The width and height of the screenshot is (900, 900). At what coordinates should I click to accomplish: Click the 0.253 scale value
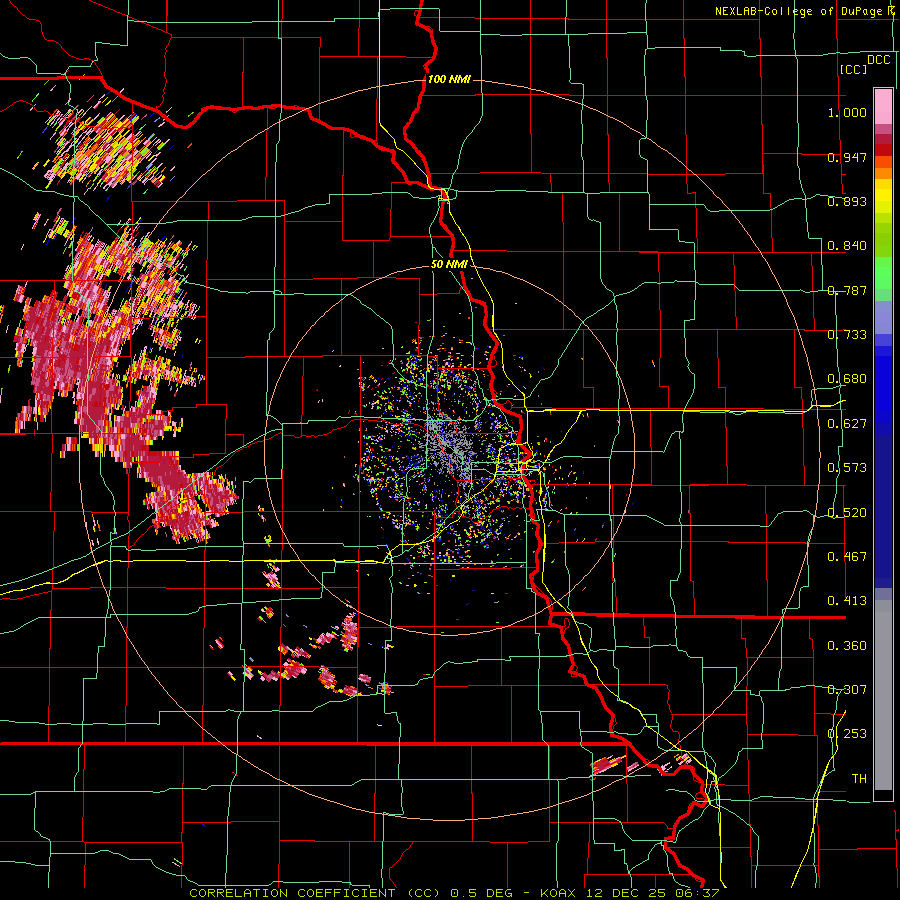[x=847, y=734]
